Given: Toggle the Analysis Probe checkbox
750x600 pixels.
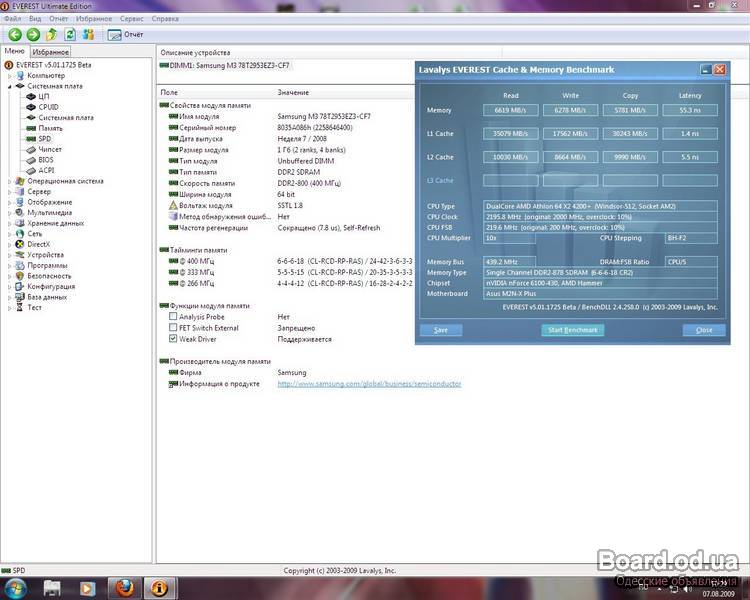Looking at the screenshot, I should tap(173, 317).
